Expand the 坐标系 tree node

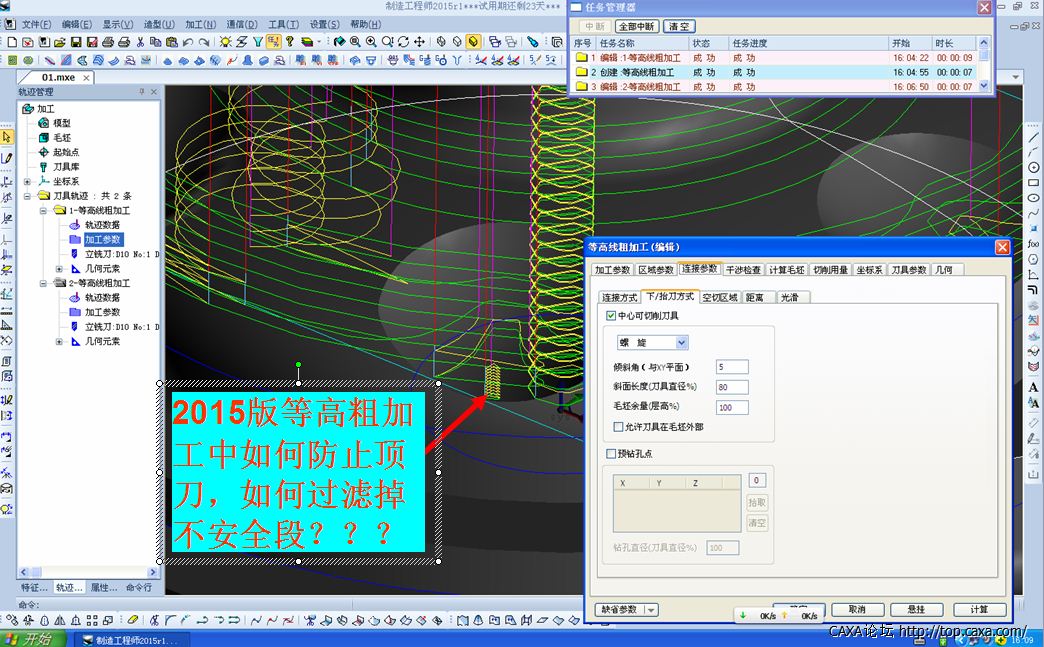pos(27,181)
